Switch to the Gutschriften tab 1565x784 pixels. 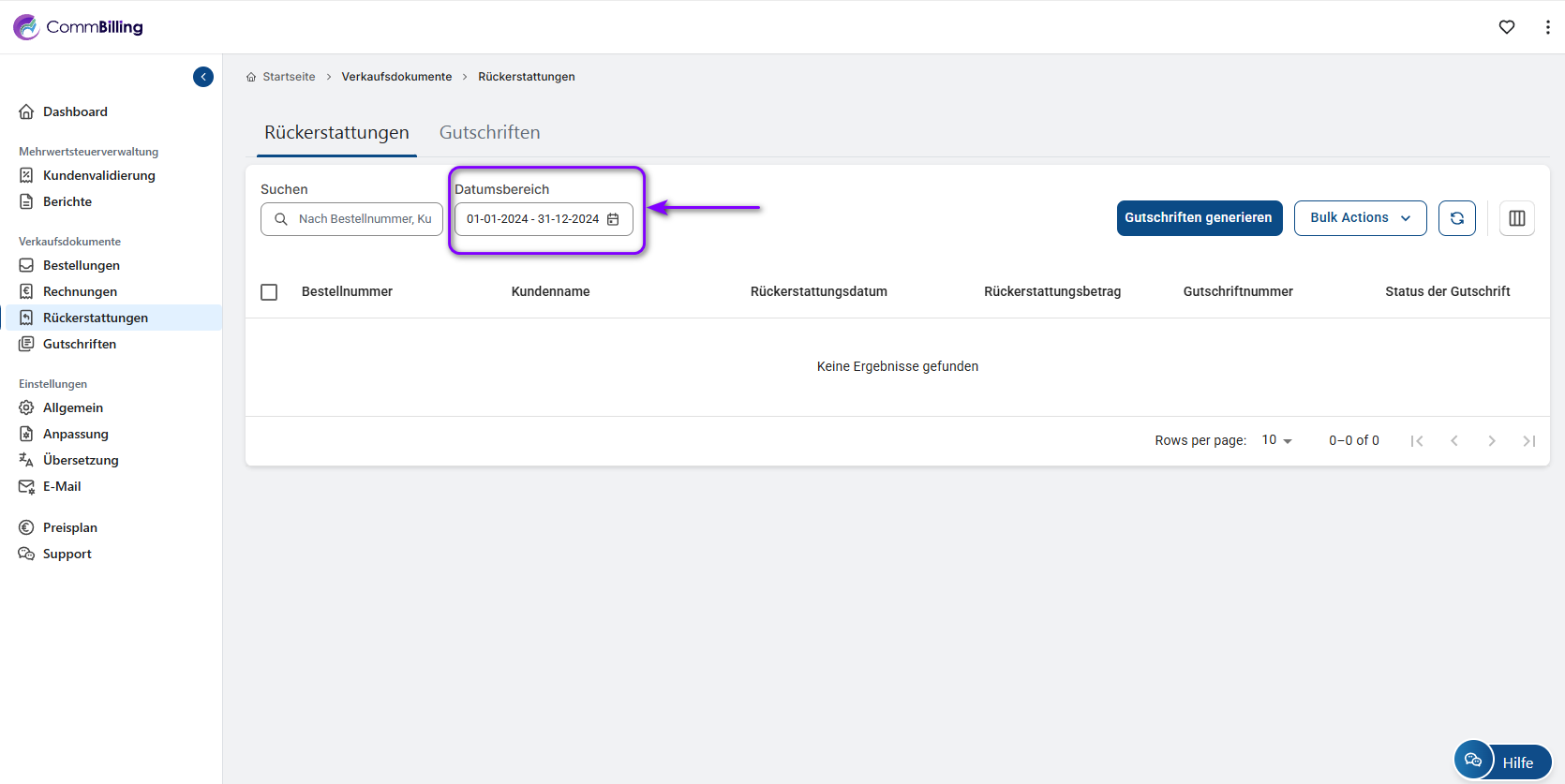coord(489,133)
